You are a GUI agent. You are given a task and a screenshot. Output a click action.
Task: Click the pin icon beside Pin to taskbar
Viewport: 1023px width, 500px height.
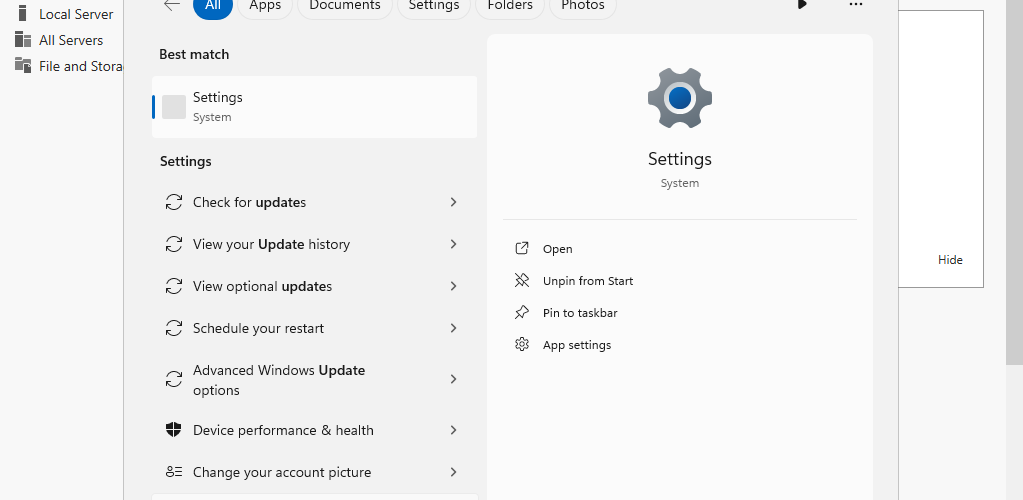(521, 313)
